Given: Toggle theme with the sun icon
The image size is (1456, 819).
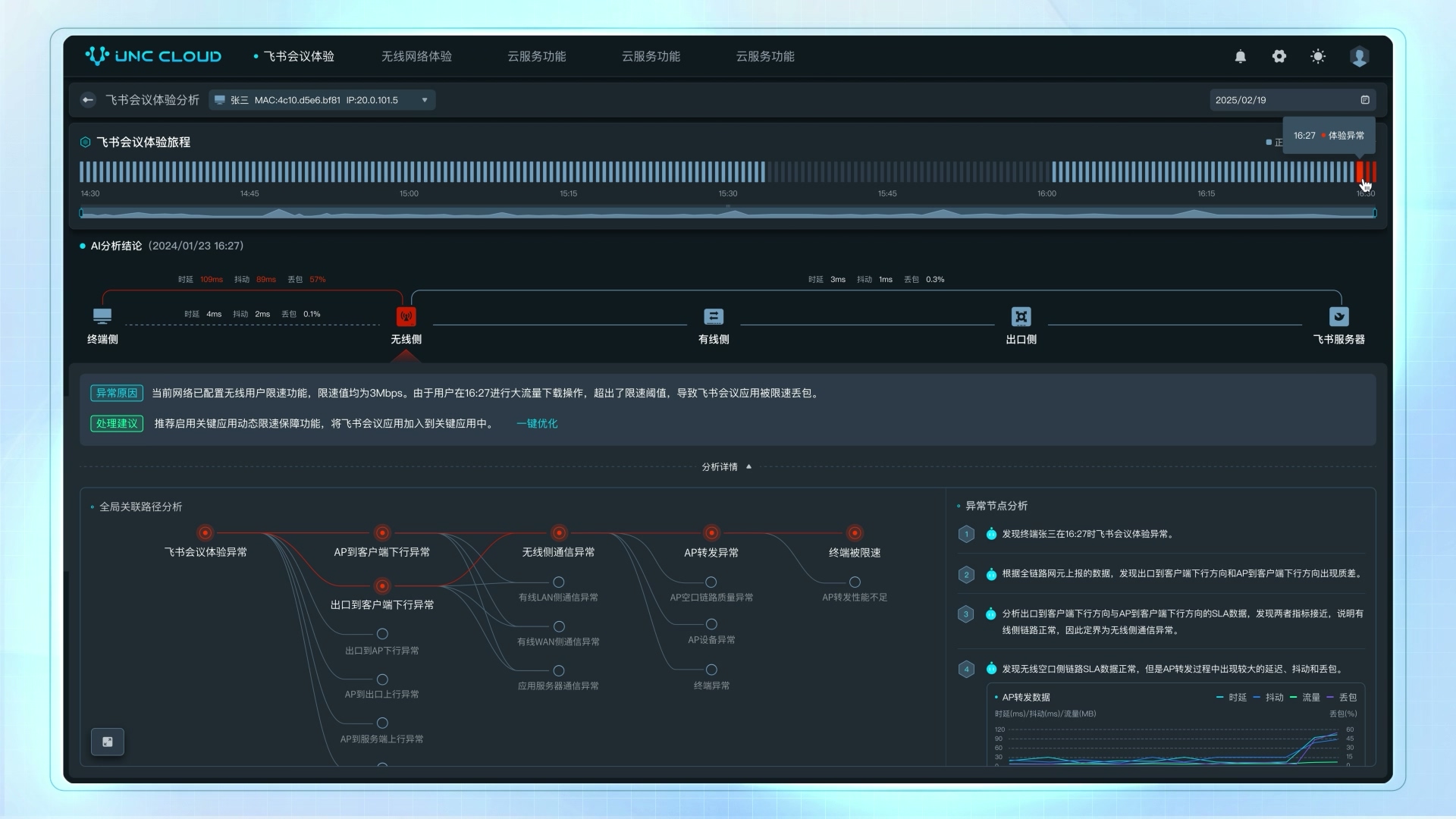Looking at the screenshot, I should coord(1318,57).
